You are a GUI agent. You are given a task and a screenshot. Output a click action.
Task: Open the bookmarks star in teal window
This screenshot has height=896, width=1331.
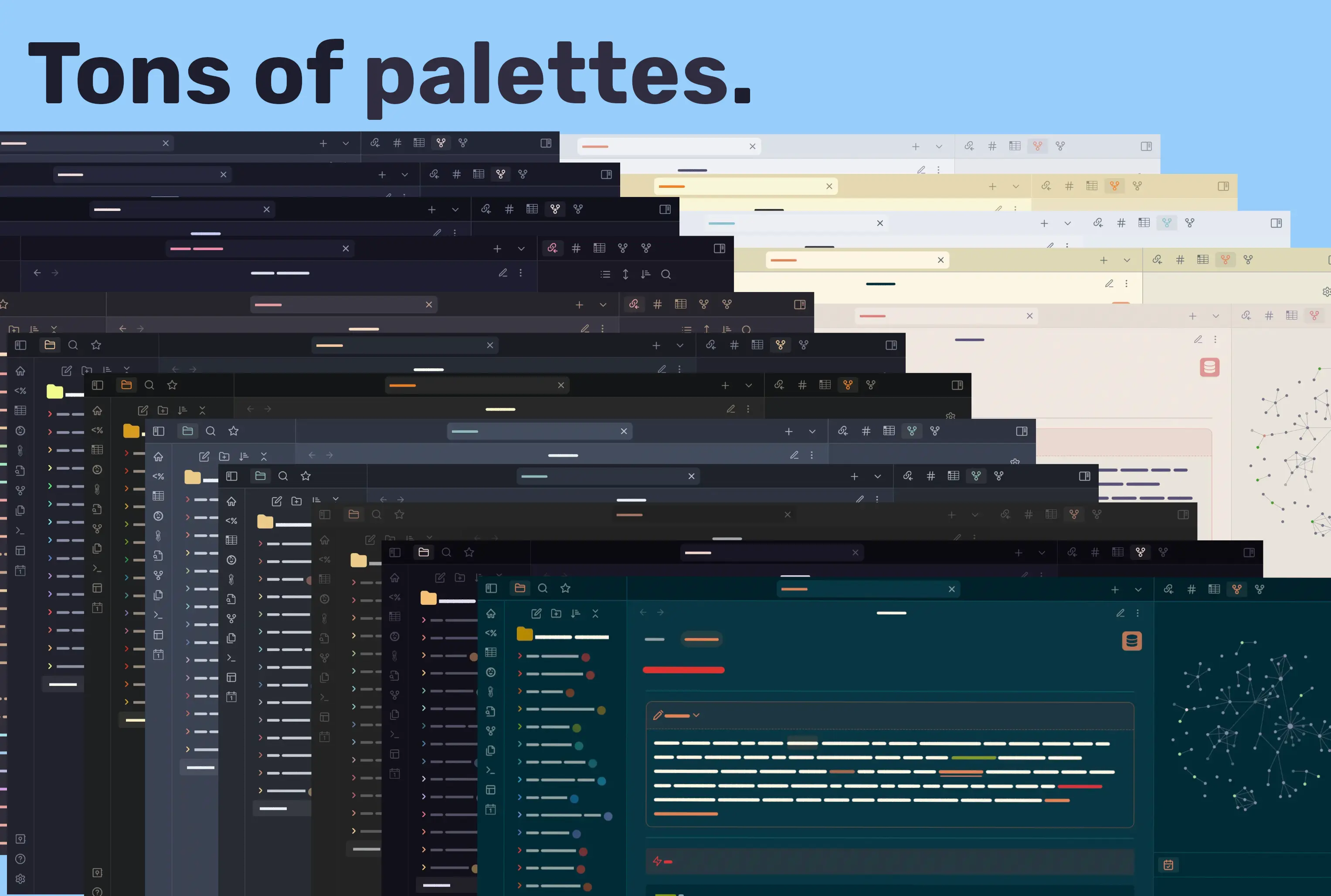[x=565, y=588]
